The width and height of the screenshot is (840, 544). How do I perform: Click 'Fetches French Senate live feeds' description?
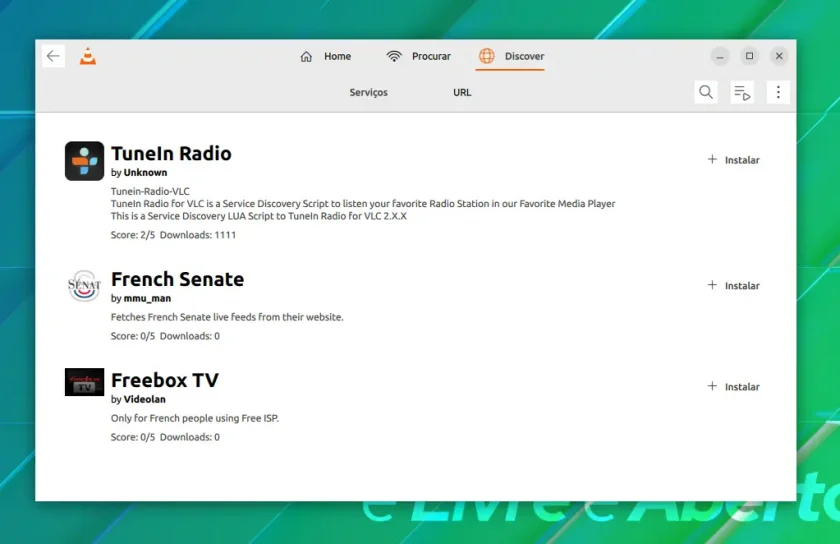point(227,317)
